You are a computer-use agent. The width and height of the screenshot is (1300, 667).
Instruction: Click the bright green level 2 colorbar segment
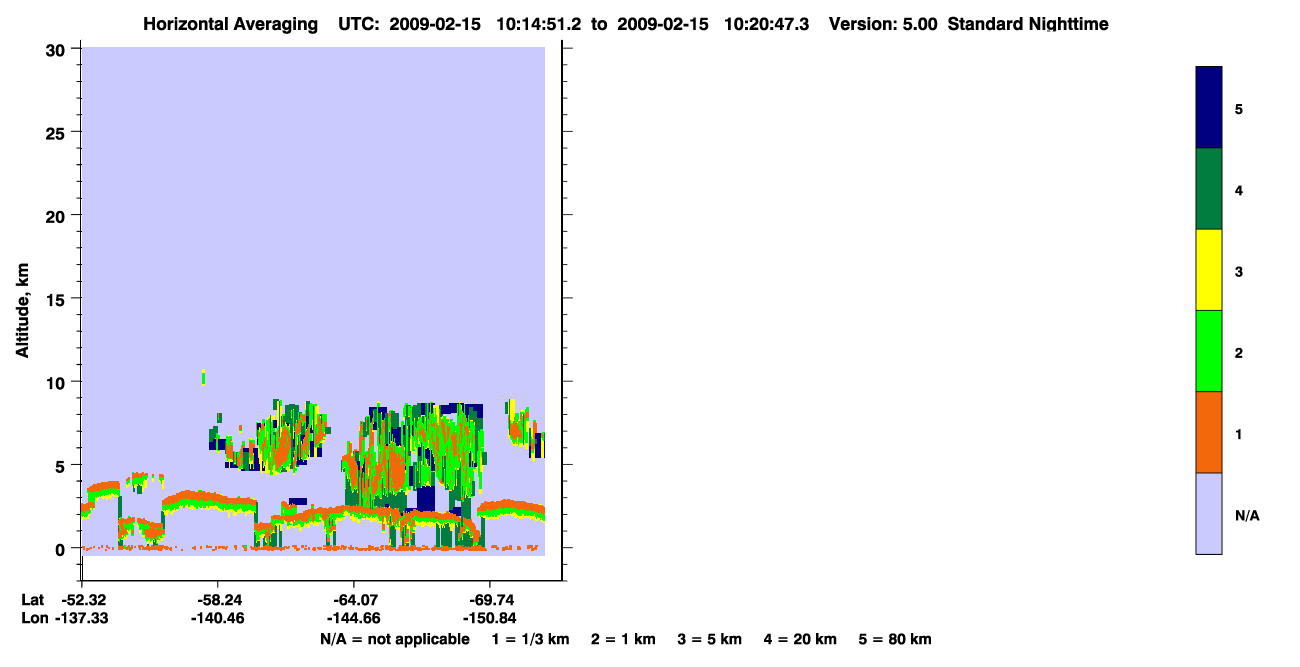pos(1209,351)
